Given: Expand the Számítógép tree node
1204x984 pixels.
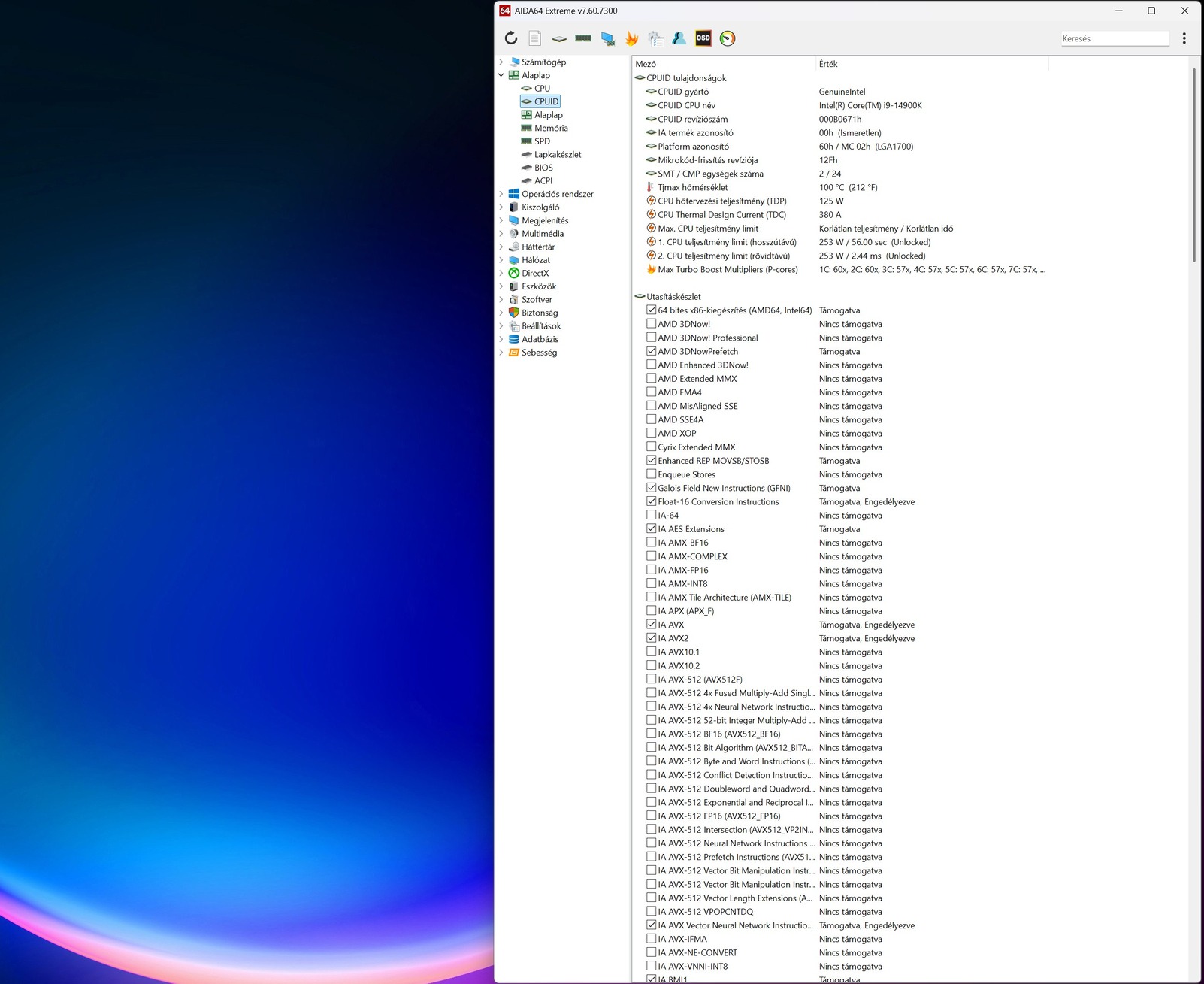Looking at the screenshot, I should pyautogui.click(x=501, y=62).
